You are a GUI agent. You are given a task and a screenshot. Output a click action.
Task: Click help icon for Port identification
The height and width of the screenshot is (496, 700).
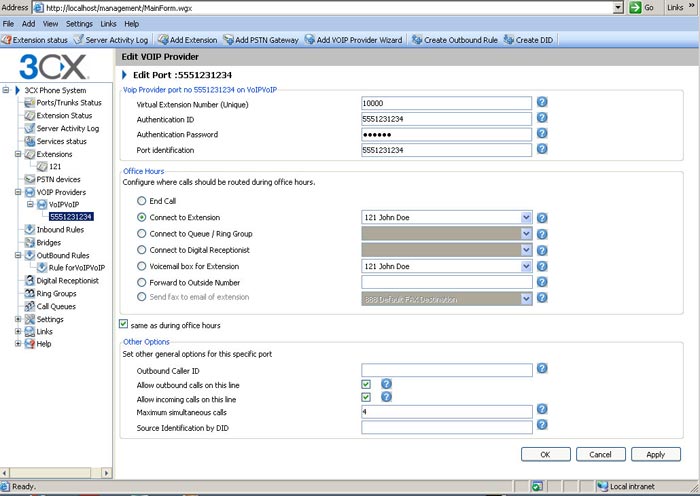coord(542,149)
